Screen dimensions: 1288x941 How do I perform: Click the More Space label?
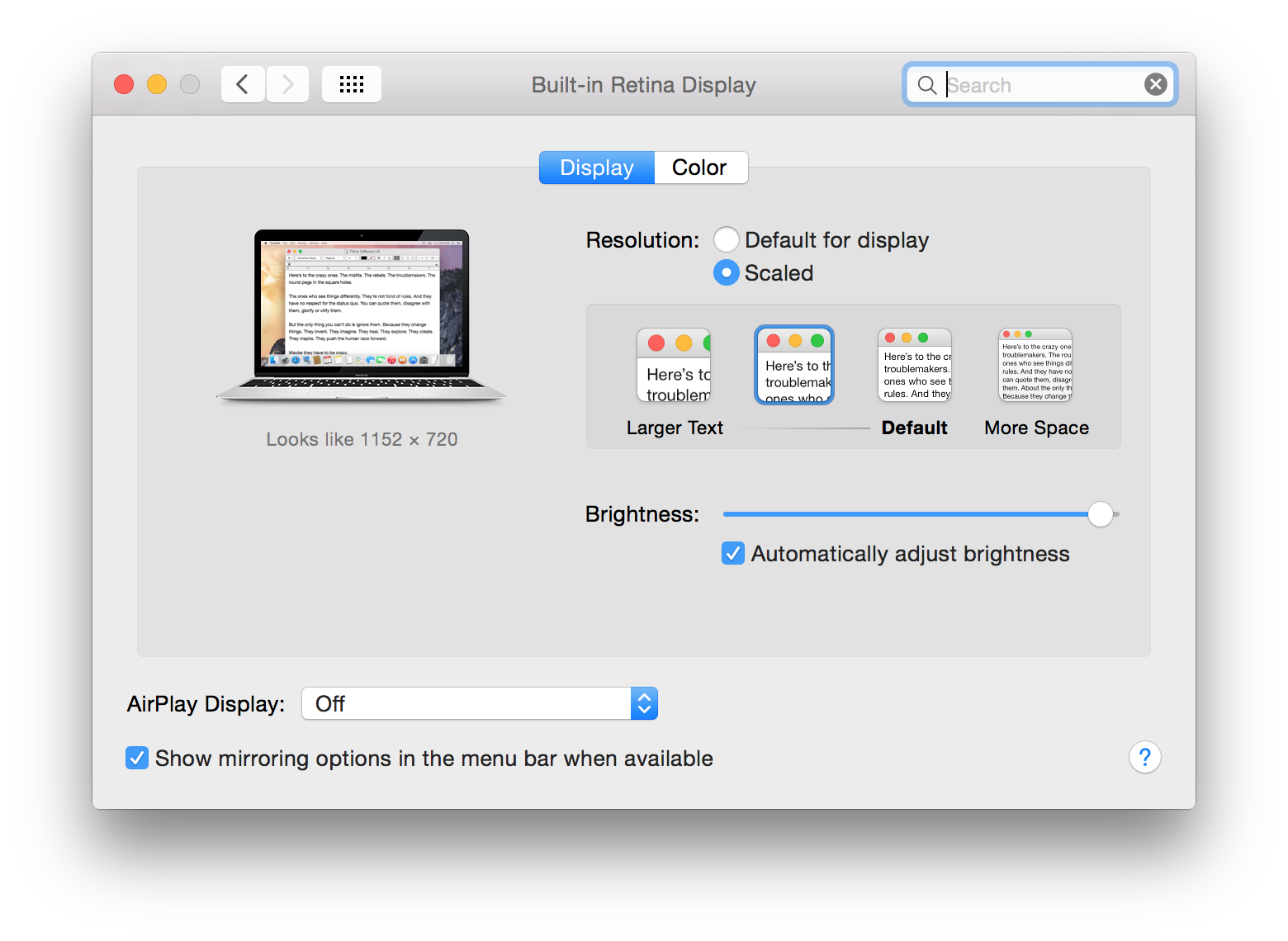point(1037,428)
